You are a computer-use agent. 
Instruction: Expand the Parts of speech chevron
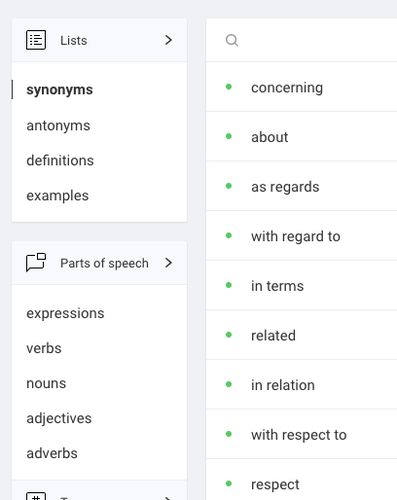pos(168,263)
